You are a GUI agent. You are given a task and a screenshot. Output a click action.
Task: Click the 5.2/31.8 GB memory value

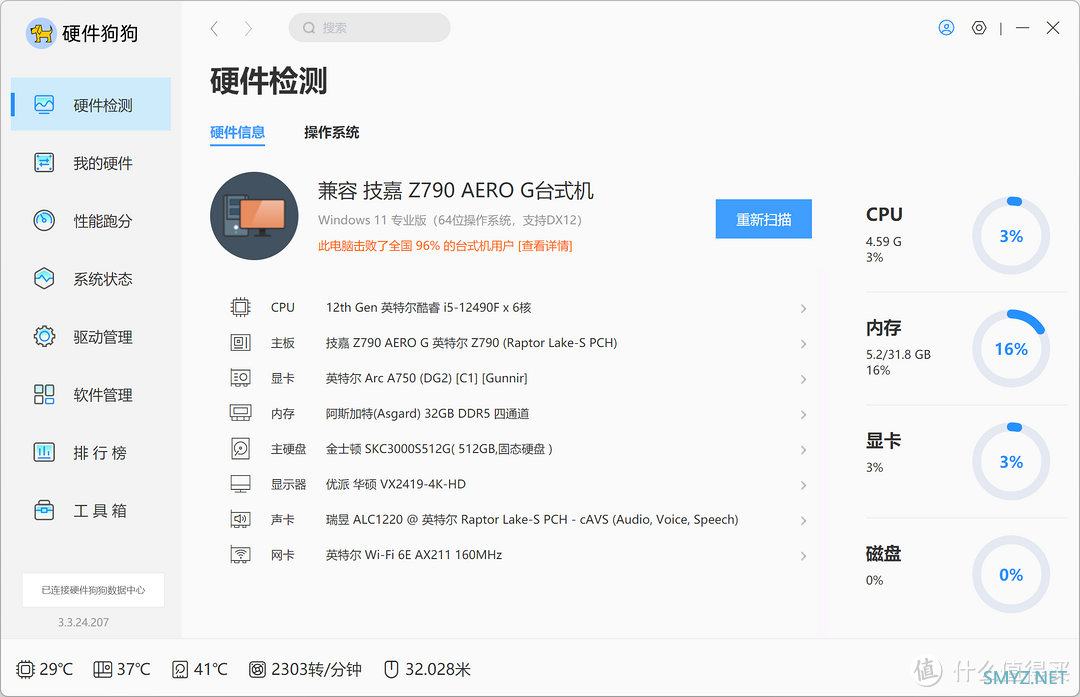tap(898, 355)
